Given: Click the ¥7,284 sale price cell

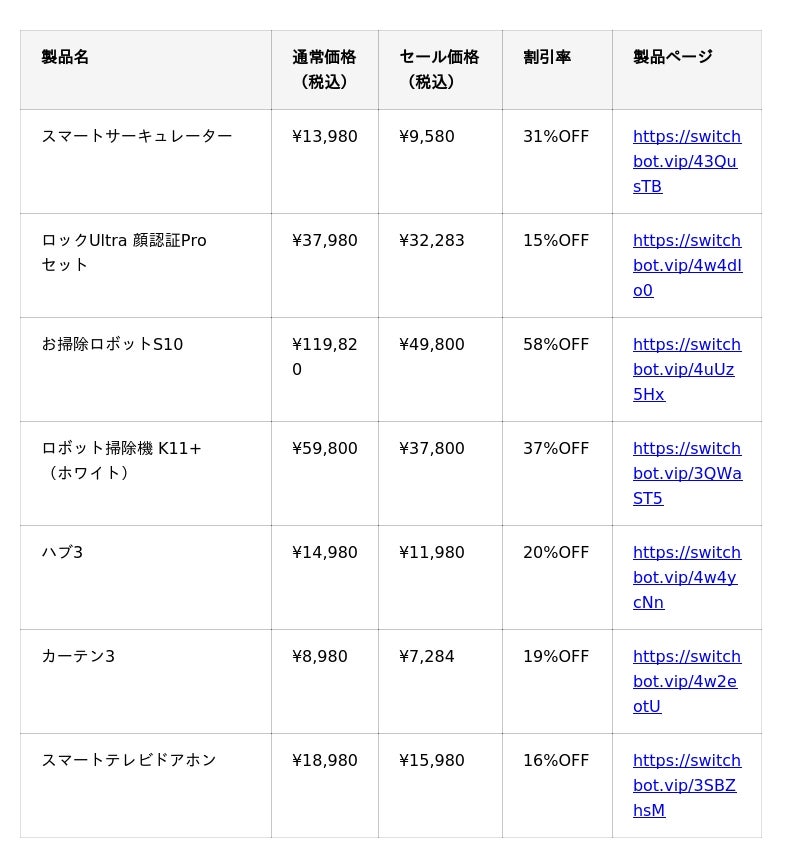Looking at the screenshot, I should pos(441,682).
